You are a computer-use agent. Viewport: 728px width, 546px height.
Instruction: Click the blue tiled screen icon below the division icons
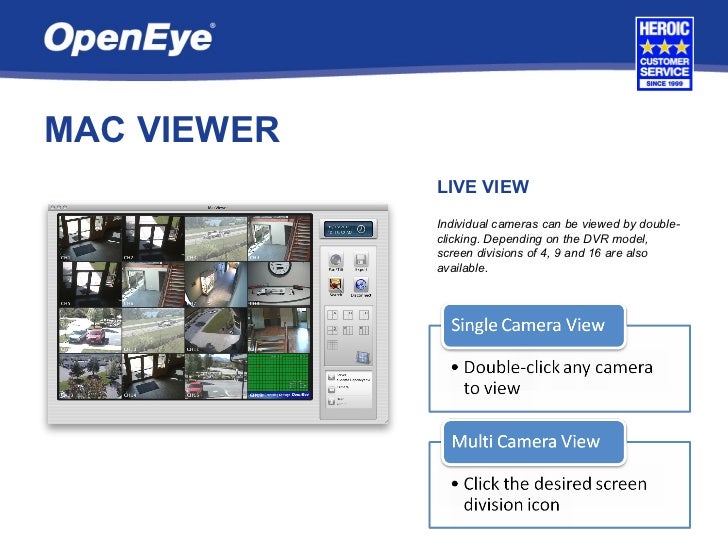click(x=363, y=357)
